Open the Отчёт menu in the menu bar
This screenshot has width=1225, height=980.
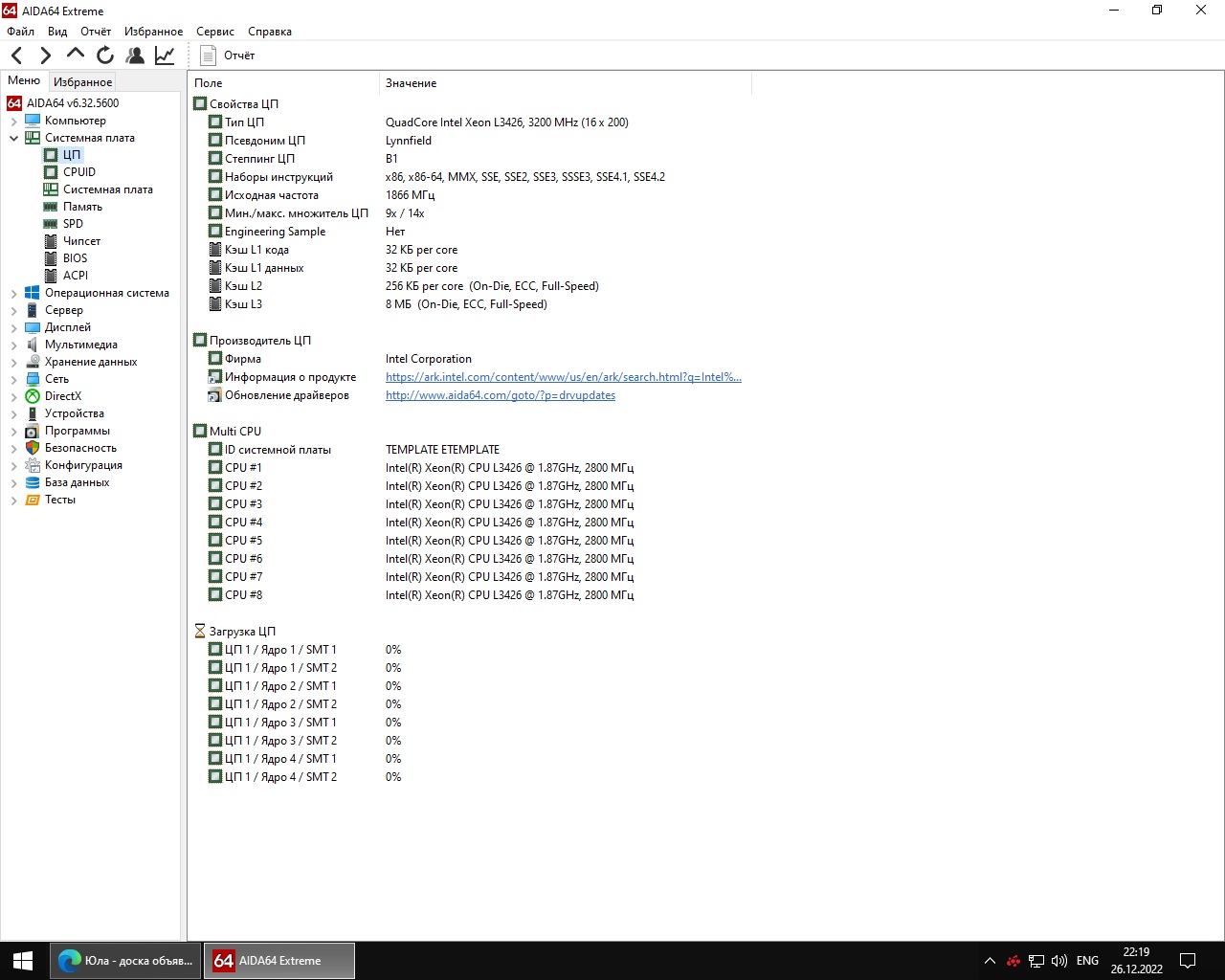pyautogui.click(x=96, y=32)
